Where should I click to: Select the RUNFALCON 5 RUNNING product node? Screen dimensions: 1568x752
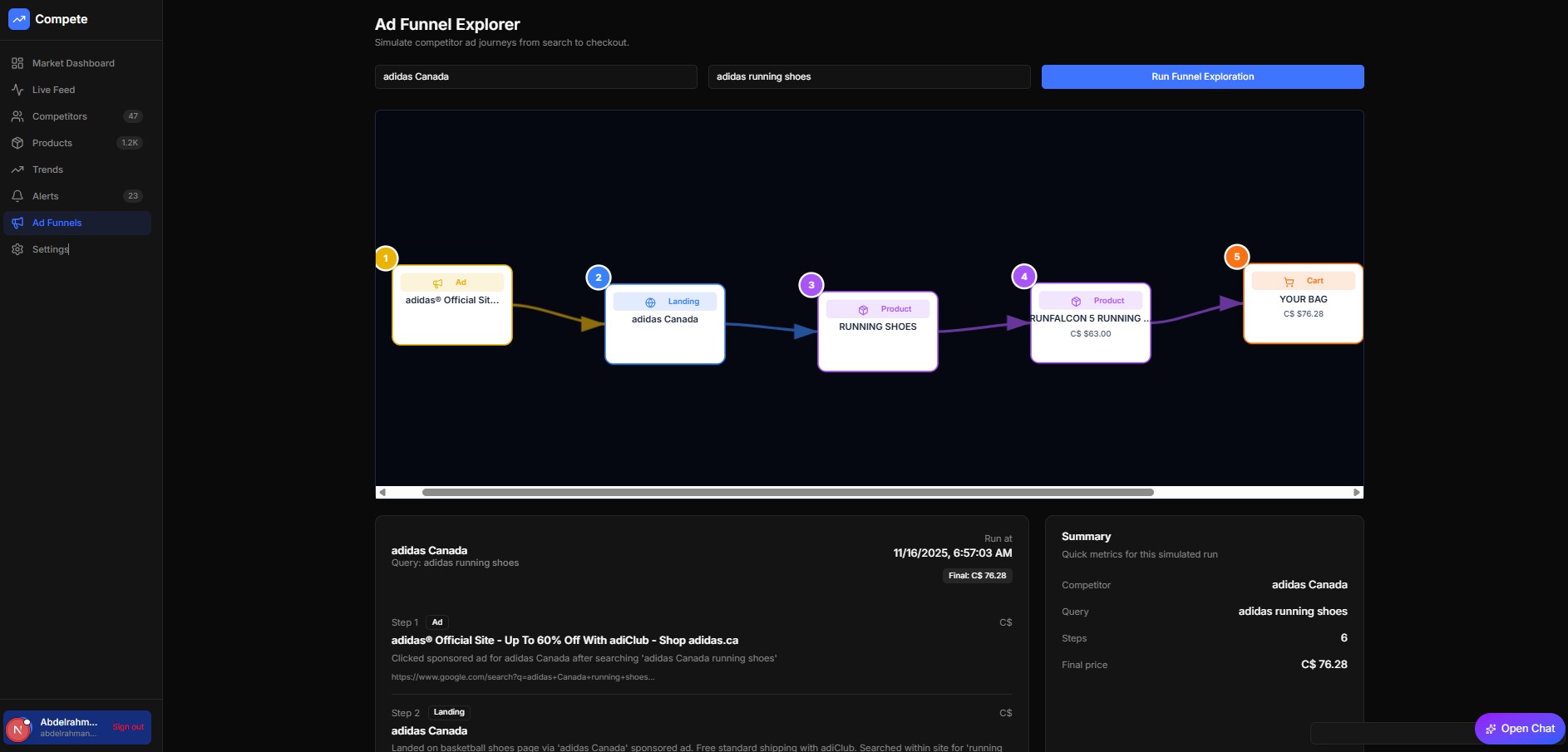click(x=1091, y=323)
